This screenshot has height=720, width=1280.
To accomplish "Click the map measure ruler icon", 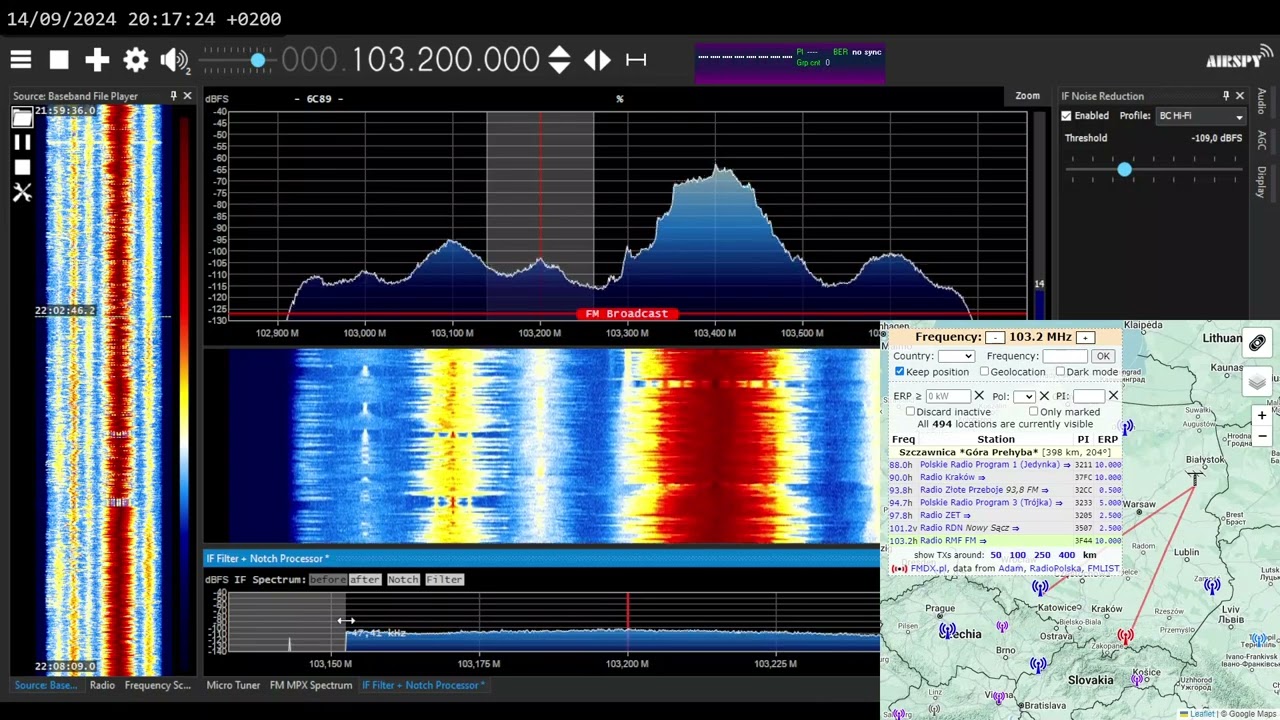I will click(1257, 342).
